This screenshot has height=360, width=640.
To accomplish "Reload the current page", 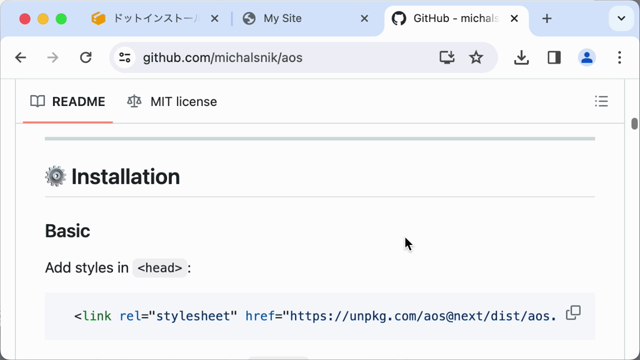I will coord(86,58).
